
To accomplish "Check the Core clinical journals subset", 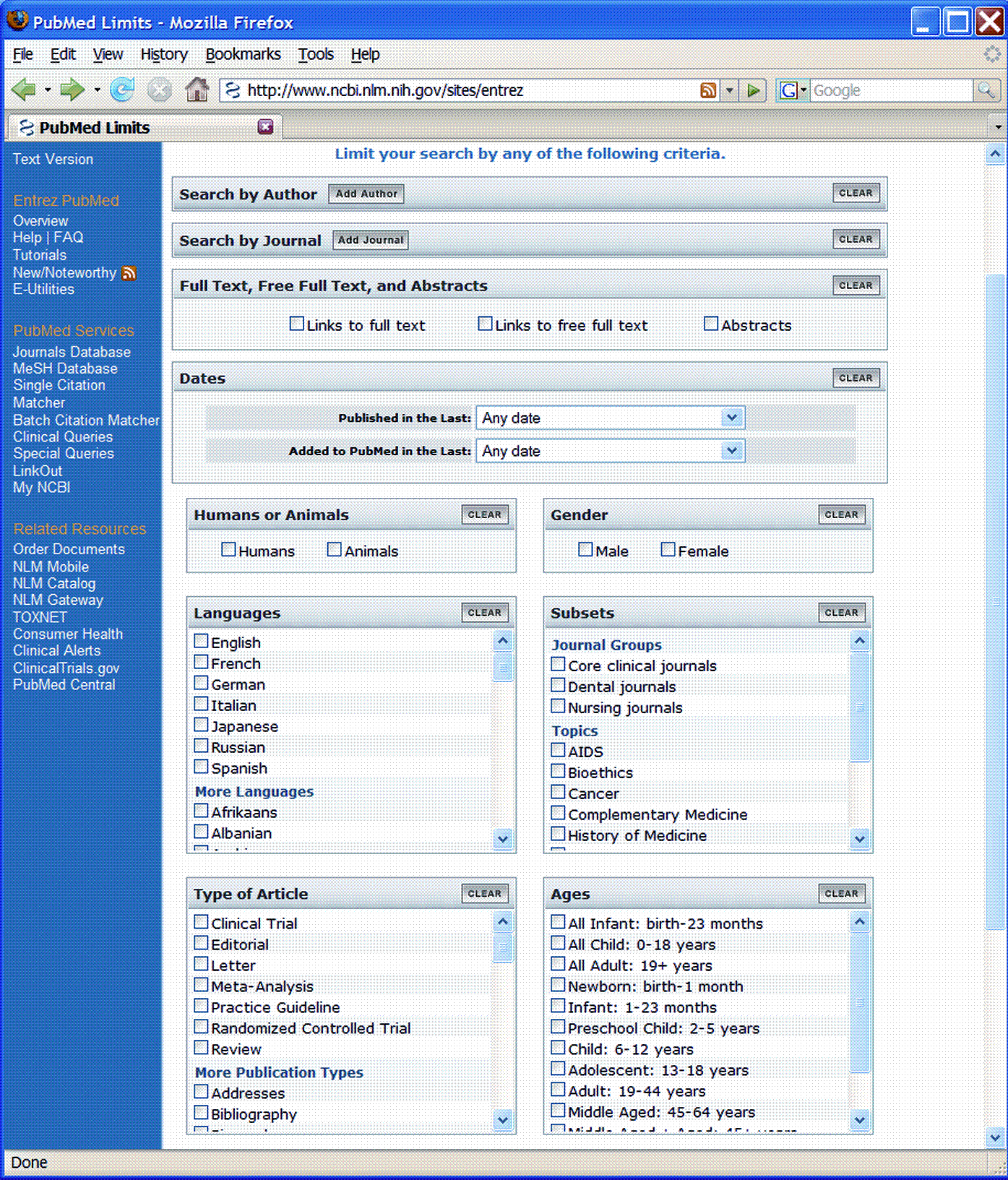I will tap(558, 664).
